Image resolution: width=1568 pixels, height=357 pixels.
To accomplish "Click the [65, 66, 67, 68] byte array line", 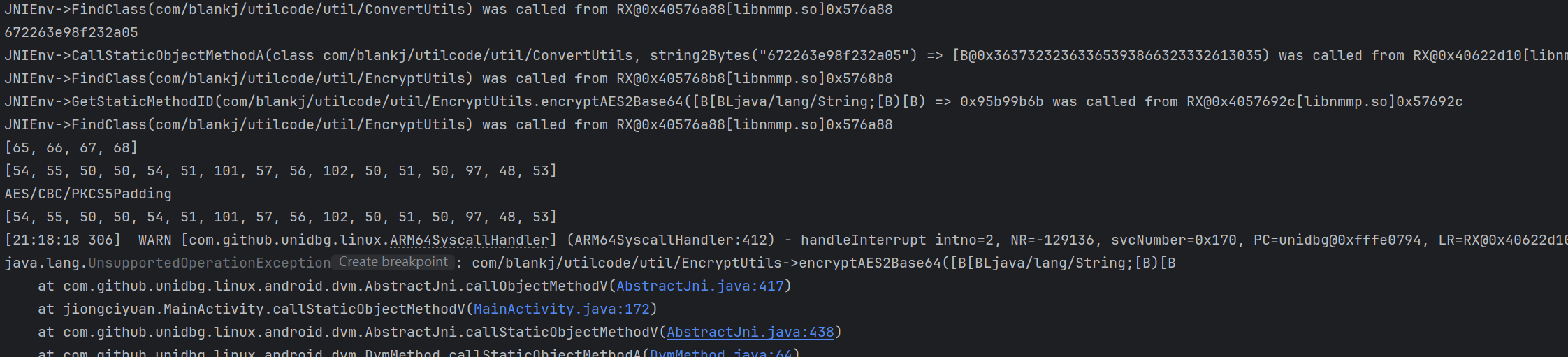I will (71, 147).
